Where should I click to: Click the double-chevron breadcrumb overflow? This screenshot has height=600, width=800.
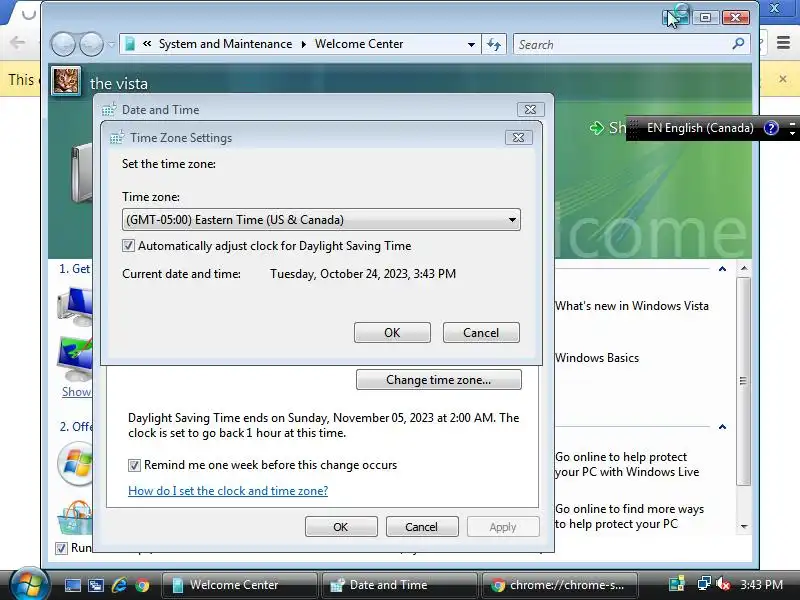pyautogui.click(x=147, y=44)
